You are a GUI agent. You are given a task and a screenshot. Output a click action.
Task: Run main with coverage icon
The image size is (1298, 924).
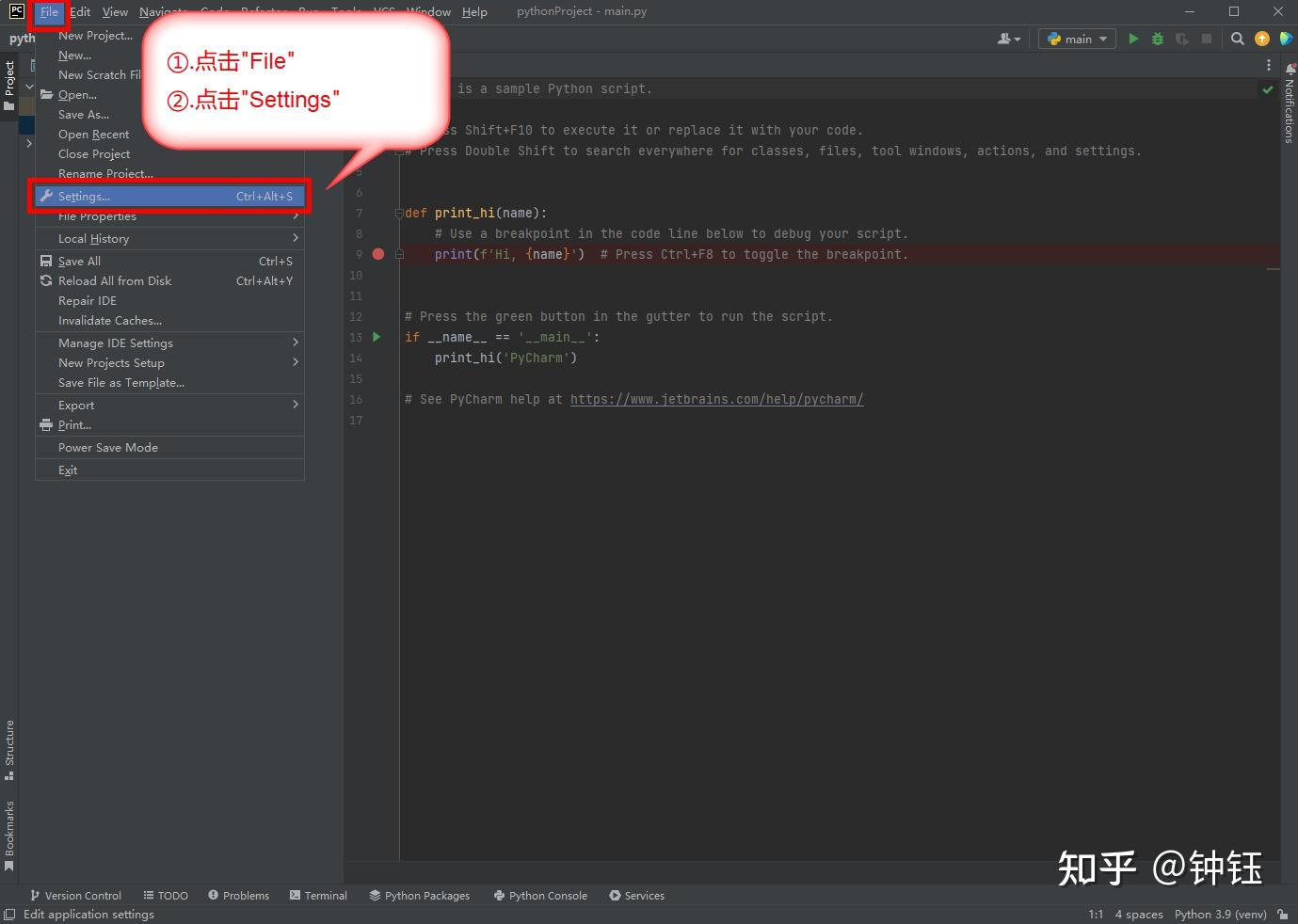pyautogui.click(x=1182, y=39)
